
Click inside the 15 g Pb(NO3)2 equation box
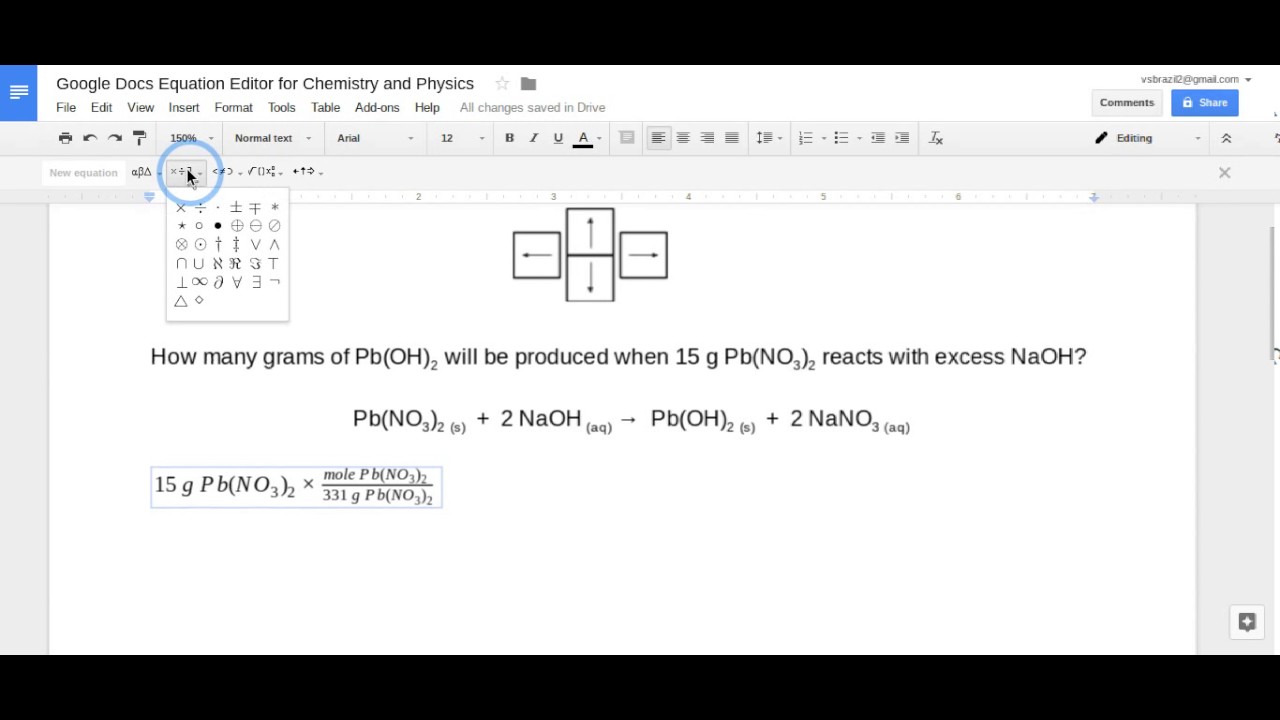click(x=296, y=487)
